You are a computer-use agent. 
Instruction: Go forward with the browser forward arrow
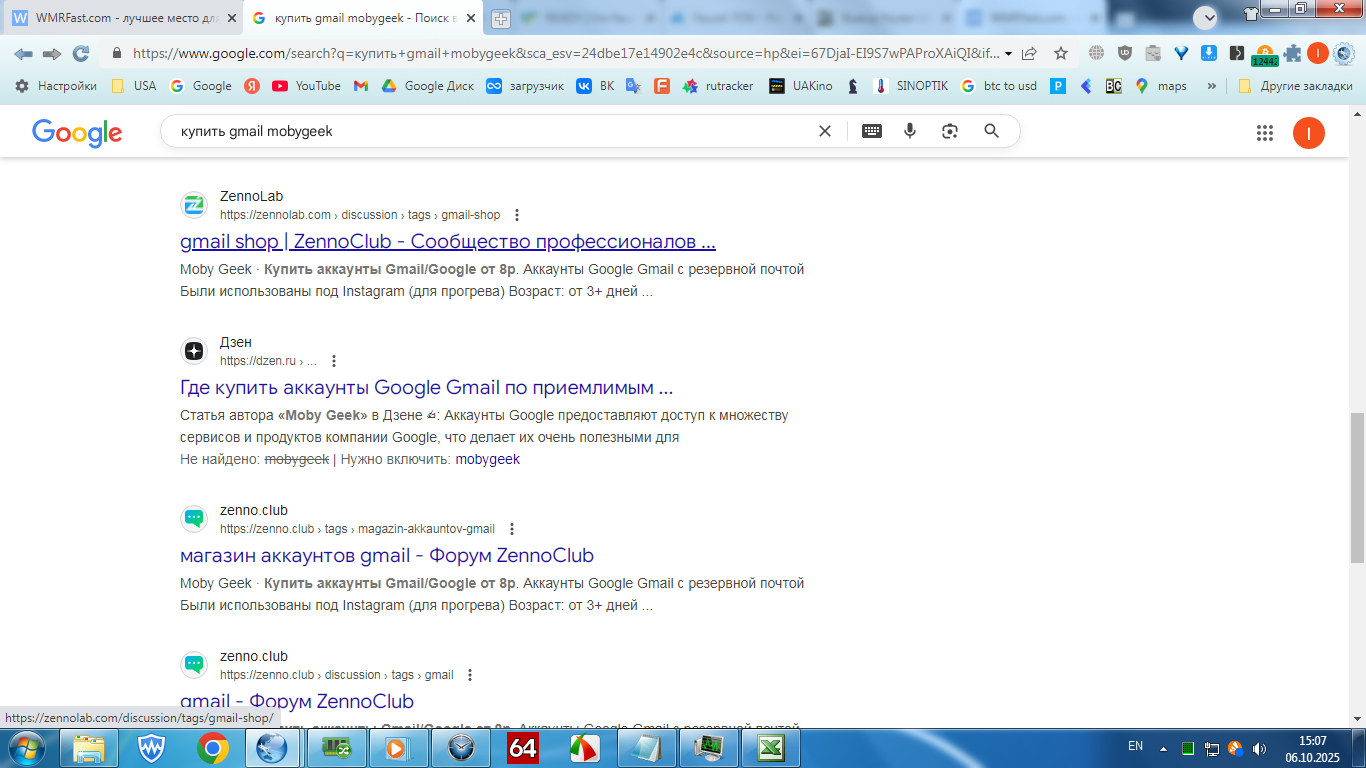tap(52, 54)
